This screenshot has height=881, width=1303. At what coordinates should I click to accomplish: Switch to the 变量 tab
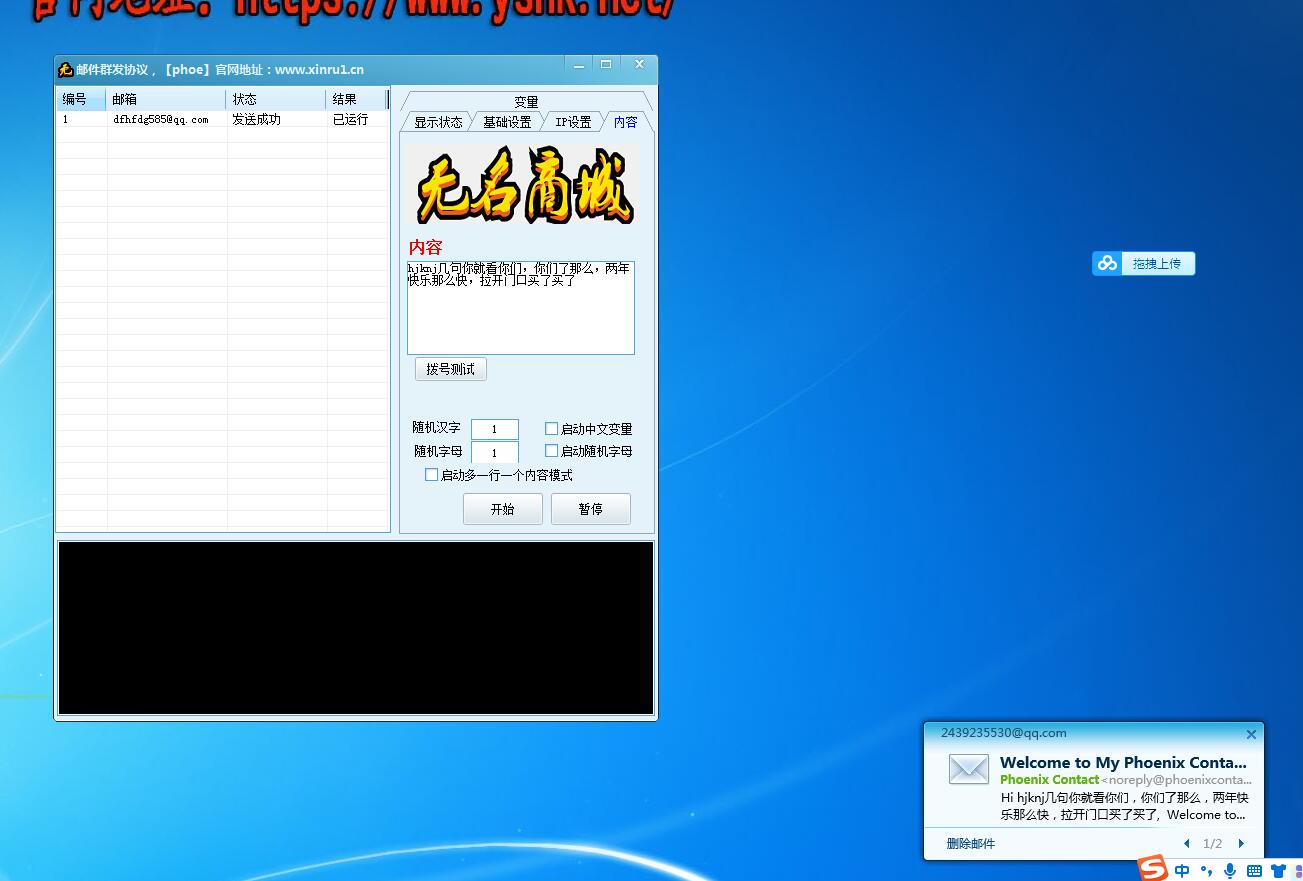point(526,102)
